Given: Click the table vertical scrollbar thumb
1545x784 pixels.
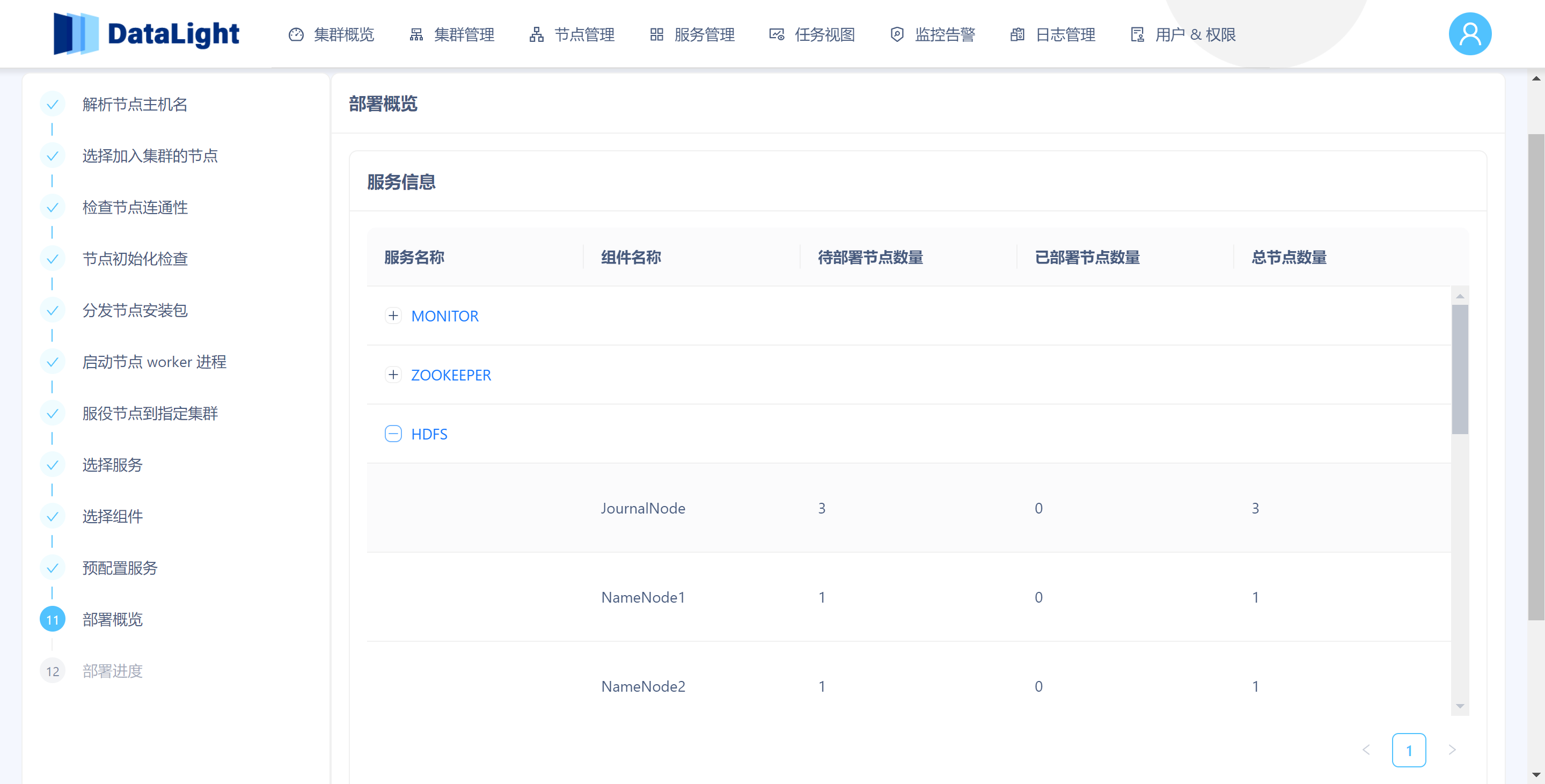Looking at the screenshot, I should [x=1460, y=370].
